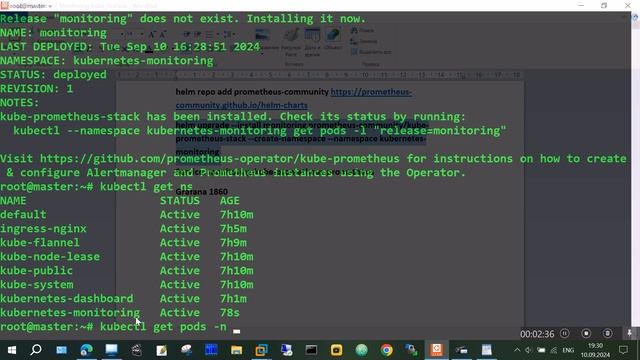Viewport: 640px width, 360px height.
Task: Open the active orange terminal taskbar icon
Action: [436, 350]
